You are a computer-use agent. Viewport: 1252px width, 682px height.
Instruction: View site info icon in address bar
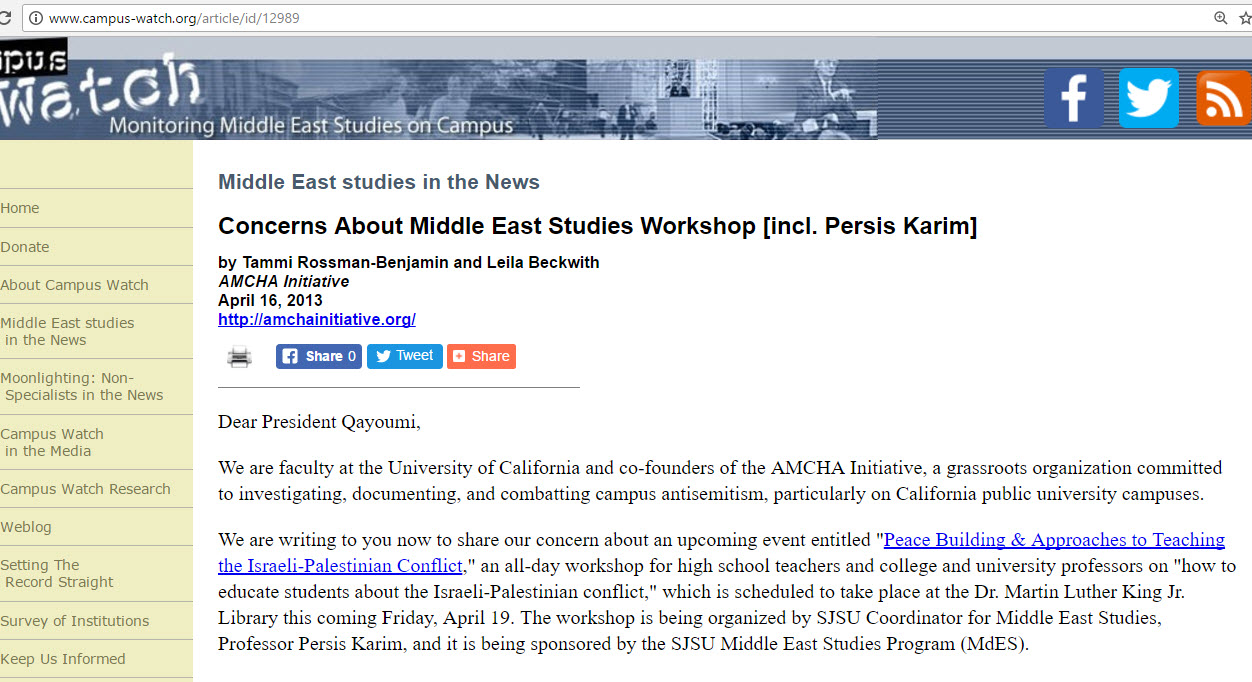tap(35, 18)
